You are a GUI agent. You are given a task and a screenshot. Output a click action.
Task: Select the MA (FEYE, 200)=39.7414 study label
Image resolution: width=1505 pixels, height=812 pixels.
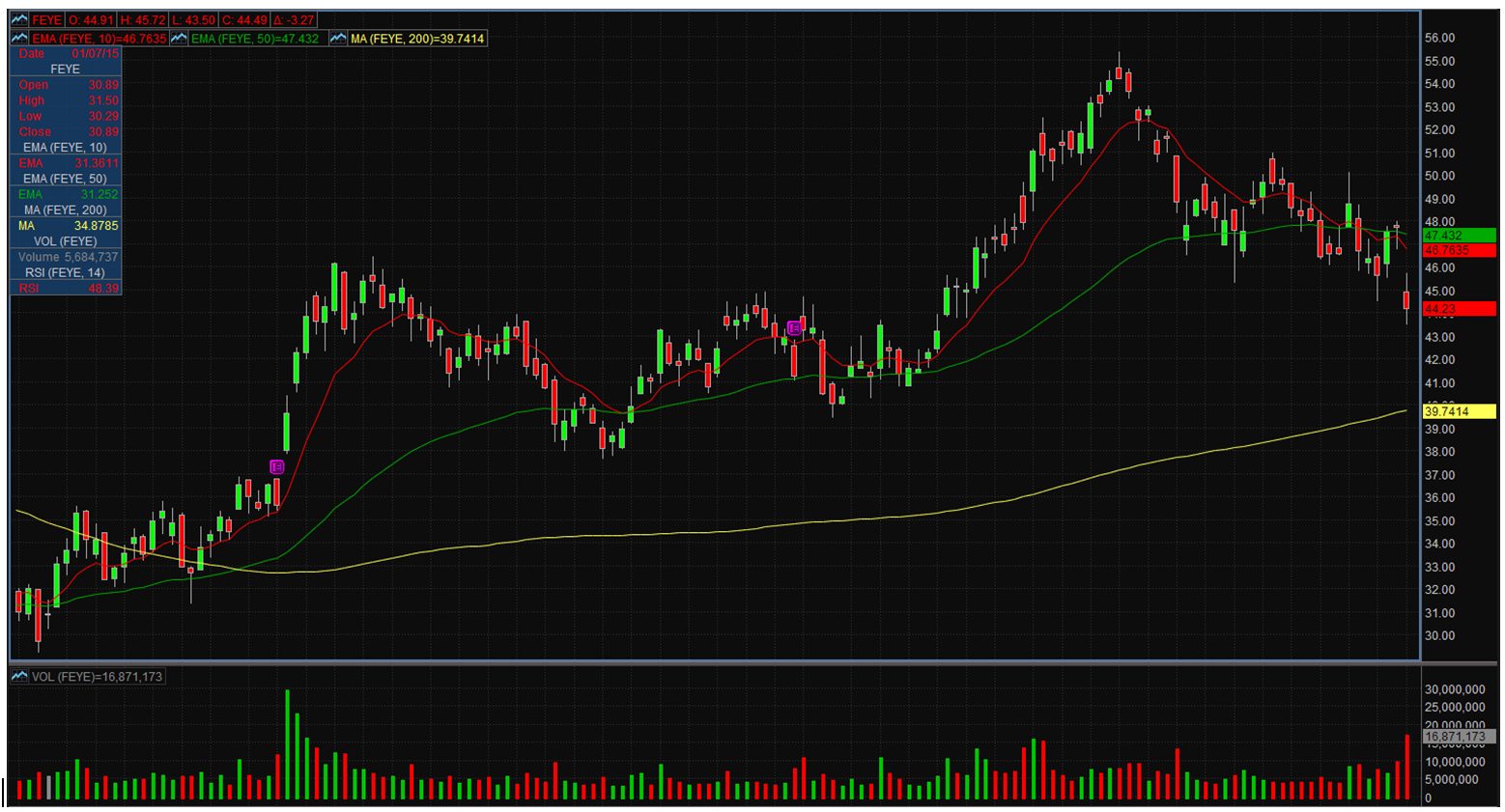(x=417, y=39)
